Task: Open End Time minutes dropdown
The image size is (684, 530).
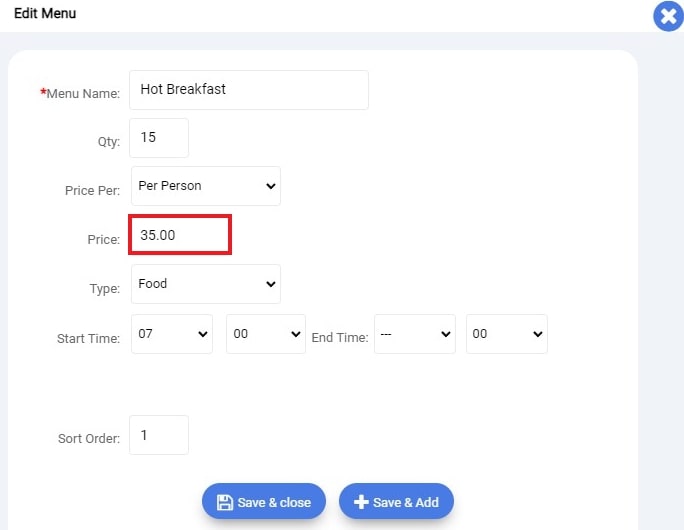Action: pos(506,334)
